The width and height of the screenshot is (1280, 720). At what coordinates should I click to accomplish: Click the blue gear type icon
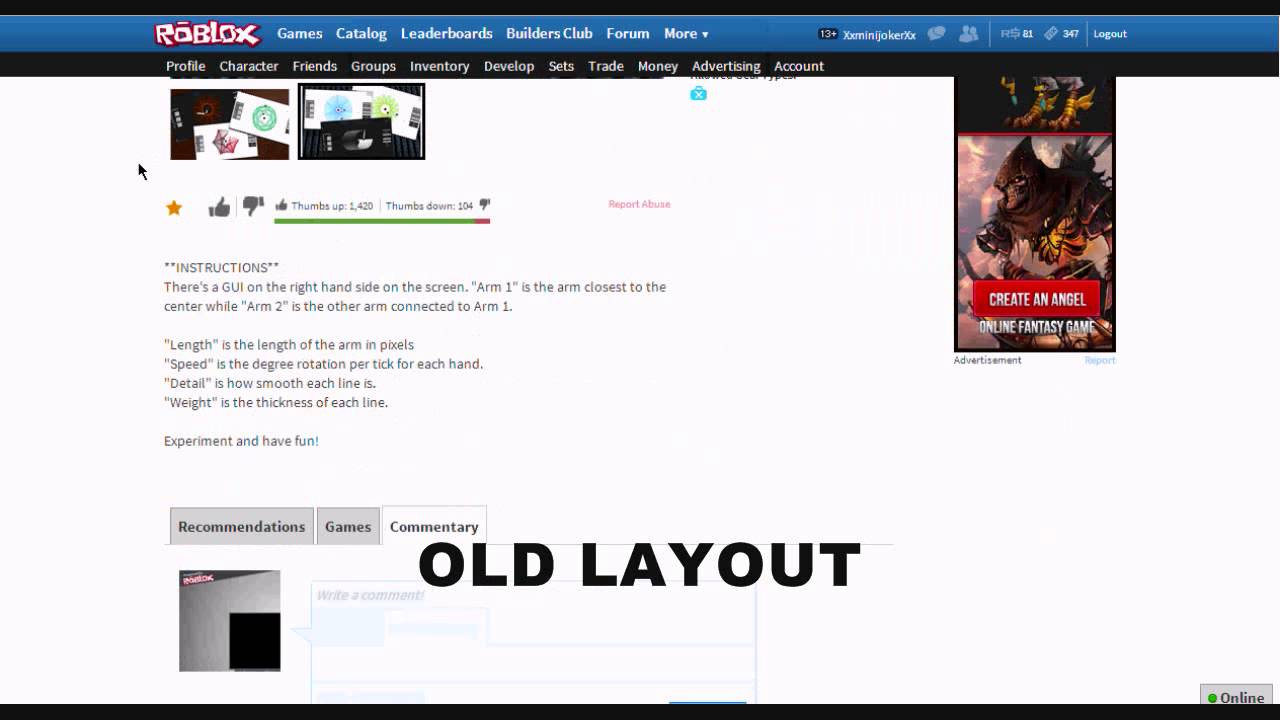(x=698, y=94)
